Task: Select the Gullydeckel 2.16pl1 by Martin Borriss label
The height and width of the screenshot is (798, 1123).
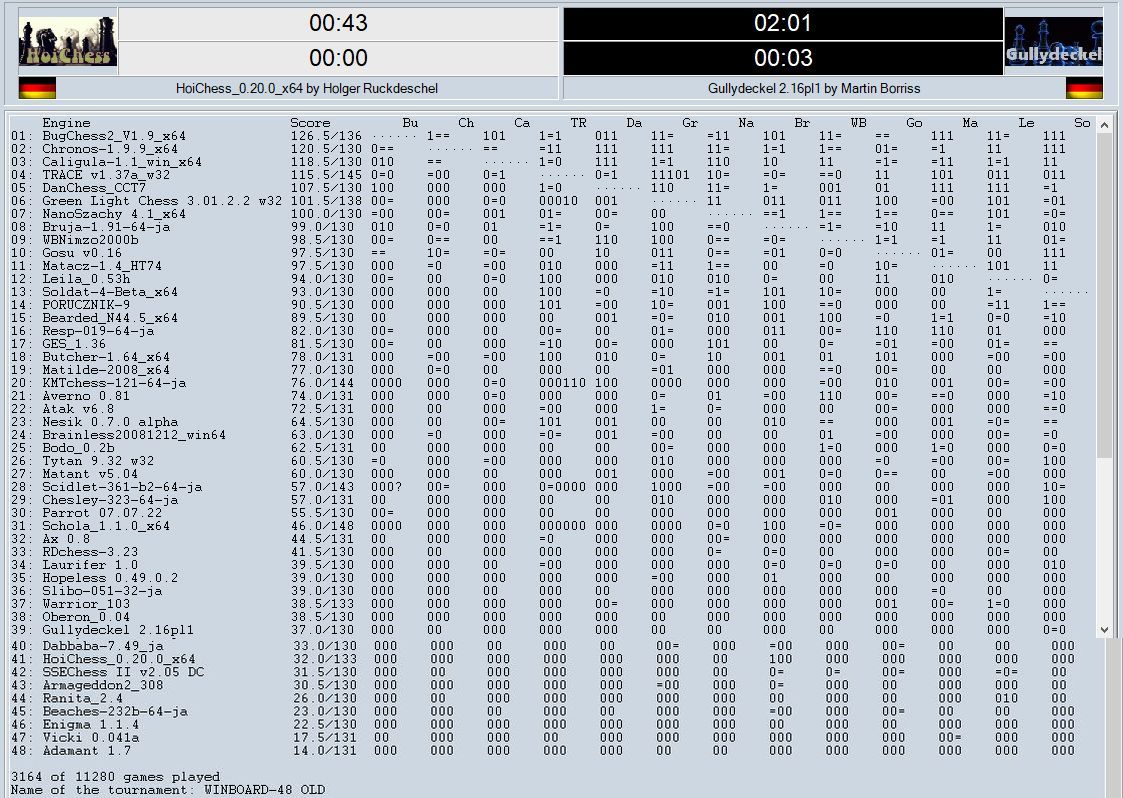Action: pos(814,89)
